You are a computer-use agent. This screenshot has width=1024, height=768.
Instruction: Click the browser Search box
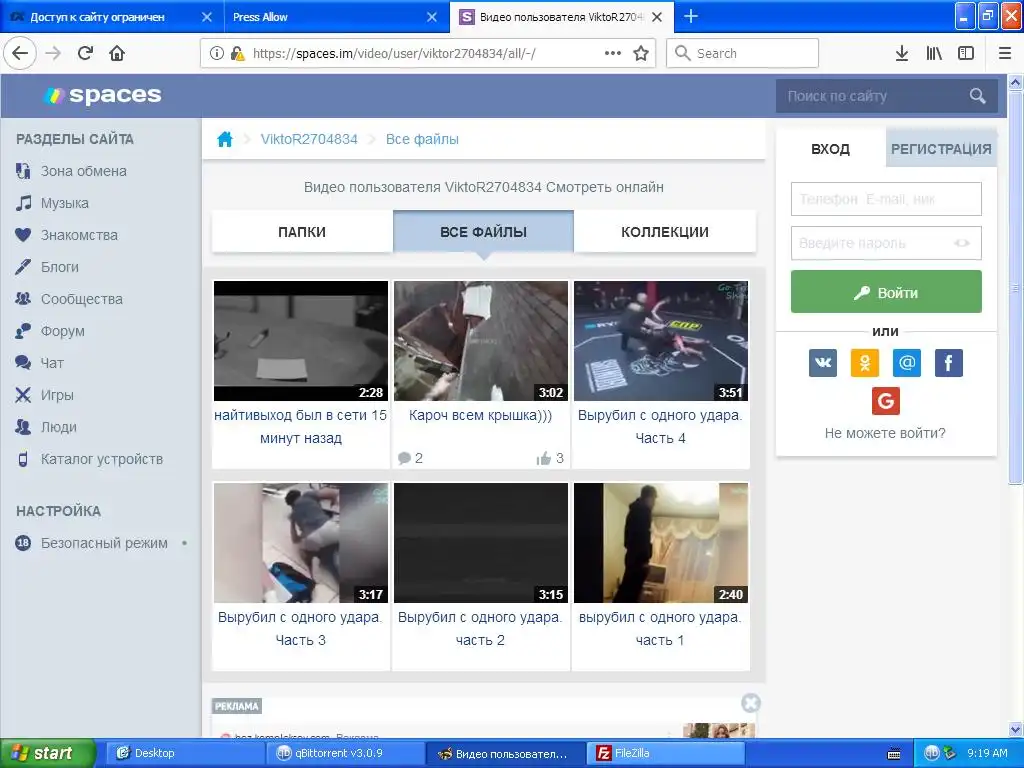(x=743, y=53)
